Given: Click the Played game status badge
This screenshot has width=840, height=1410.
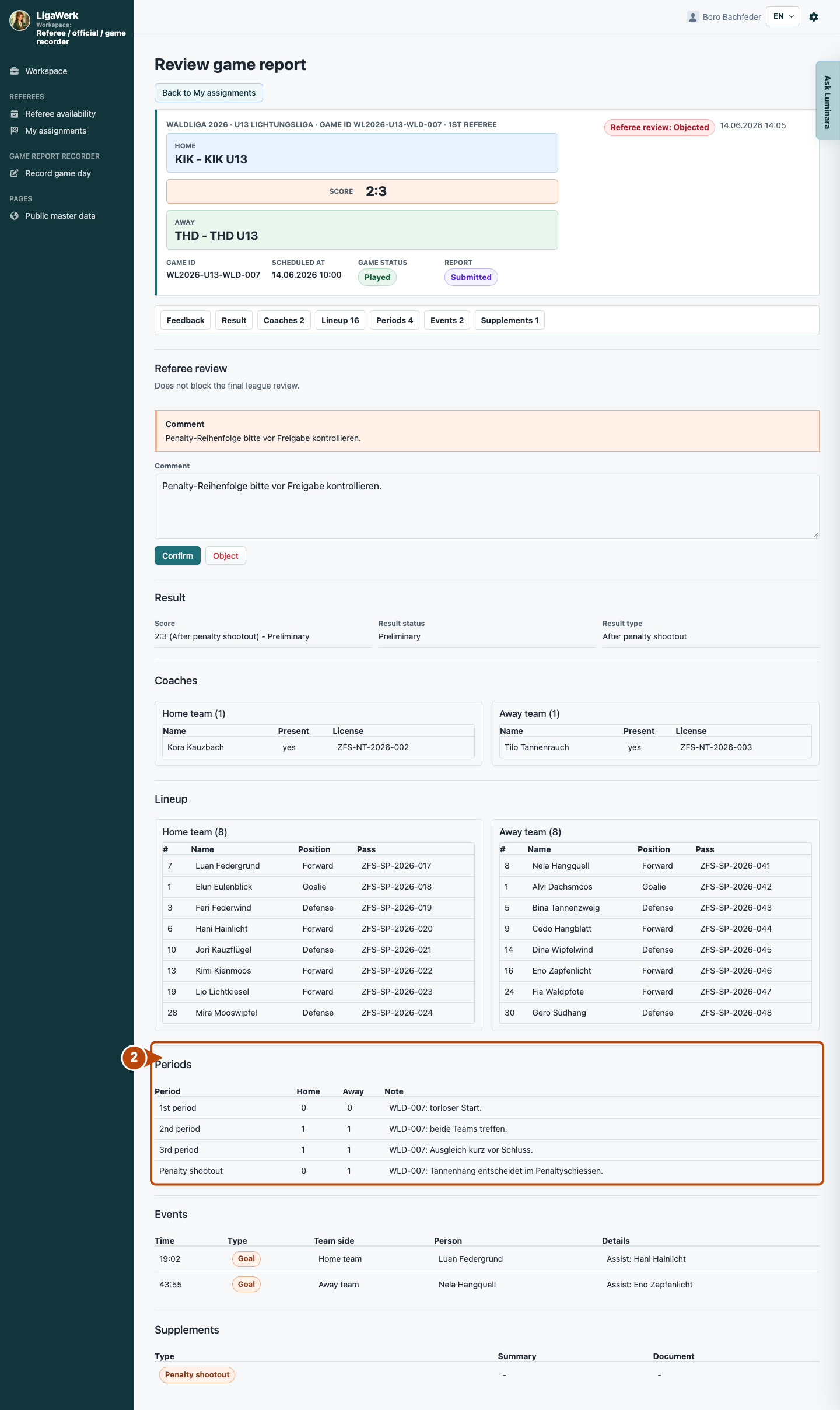Looking at the screenshot, I should pos(377,277).
